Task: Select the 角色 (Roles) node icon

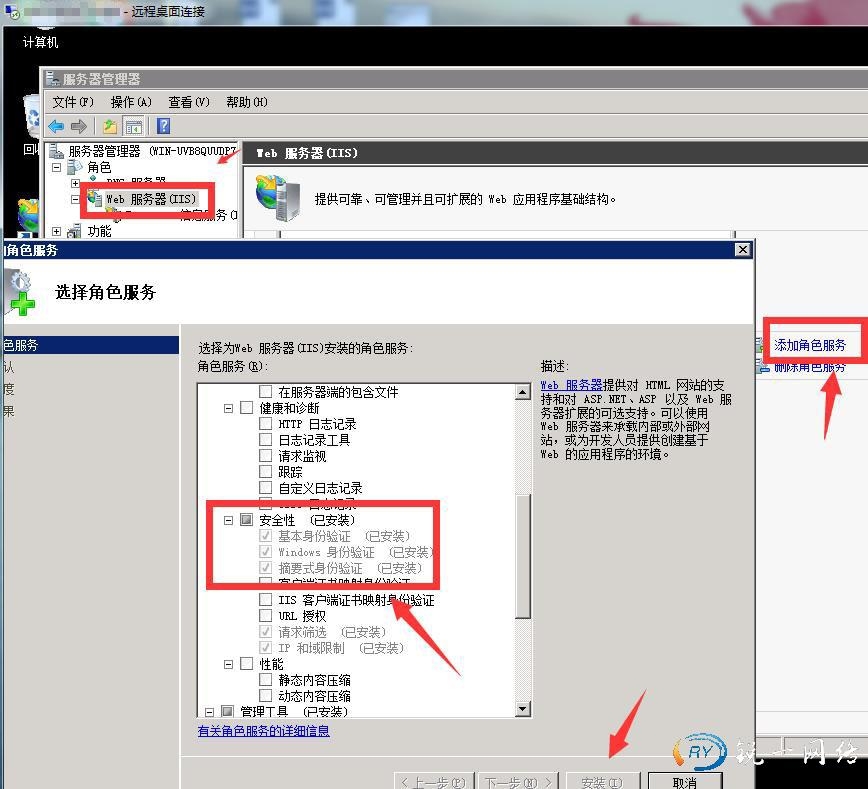Action: click(x=75, y=168)
